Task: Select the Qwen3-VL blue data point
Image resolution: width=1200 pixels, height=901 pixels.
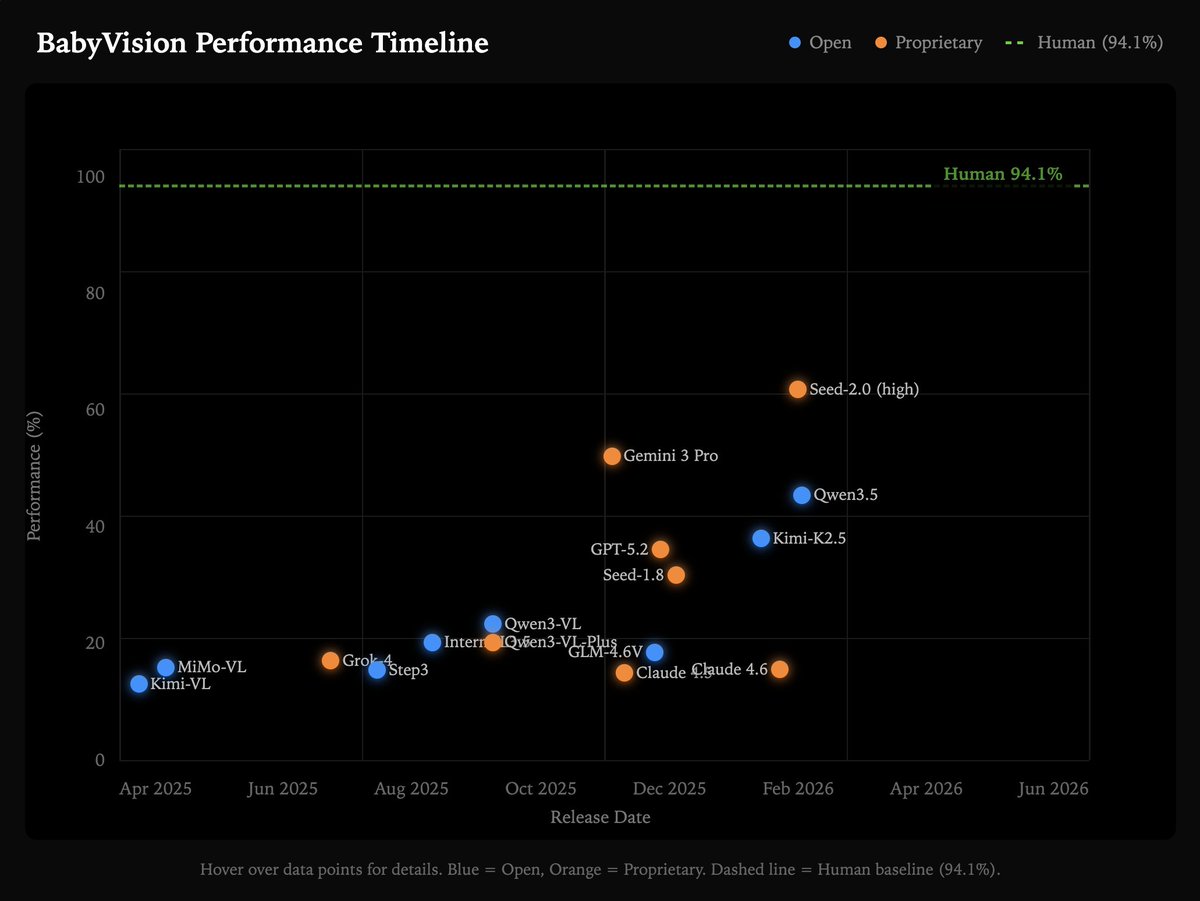Action: tap(493, 624)
